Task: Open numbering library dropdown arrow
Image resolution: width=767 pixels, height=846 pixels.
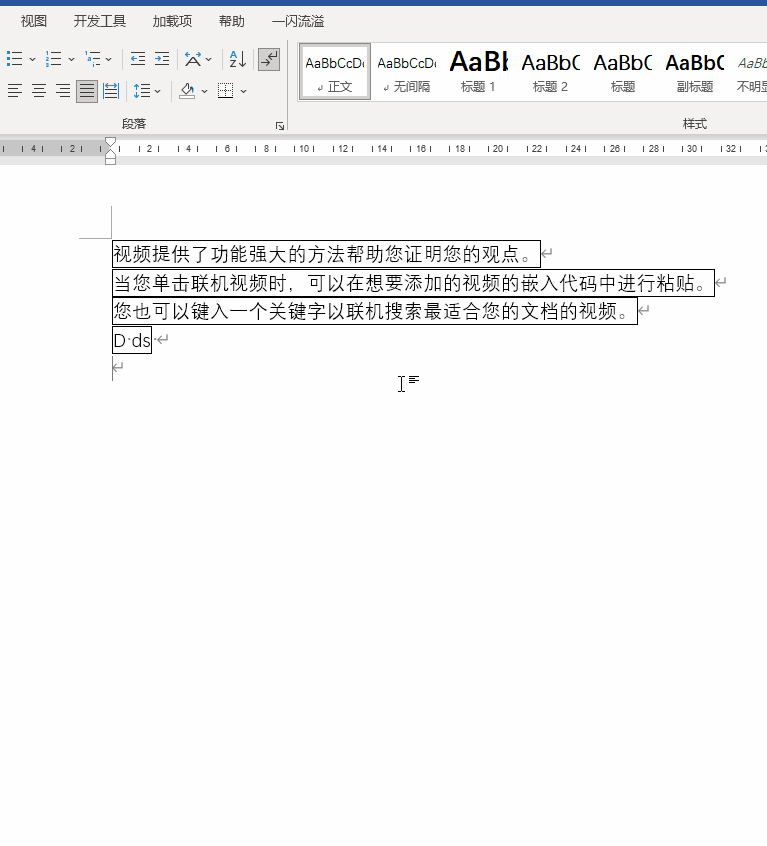Action: [71, 59]
